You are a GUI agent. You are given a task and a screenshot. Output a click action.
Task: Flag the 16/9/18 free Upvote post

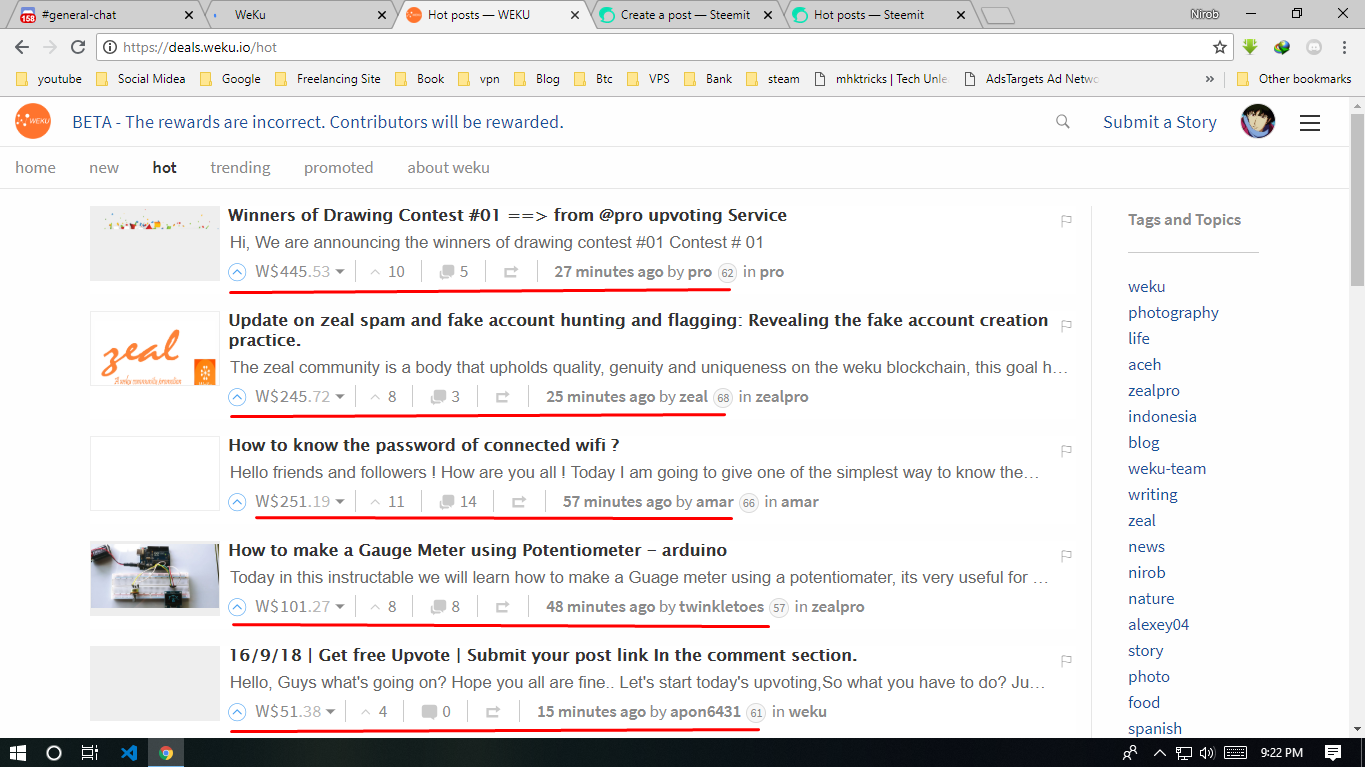pos(1066,661)
